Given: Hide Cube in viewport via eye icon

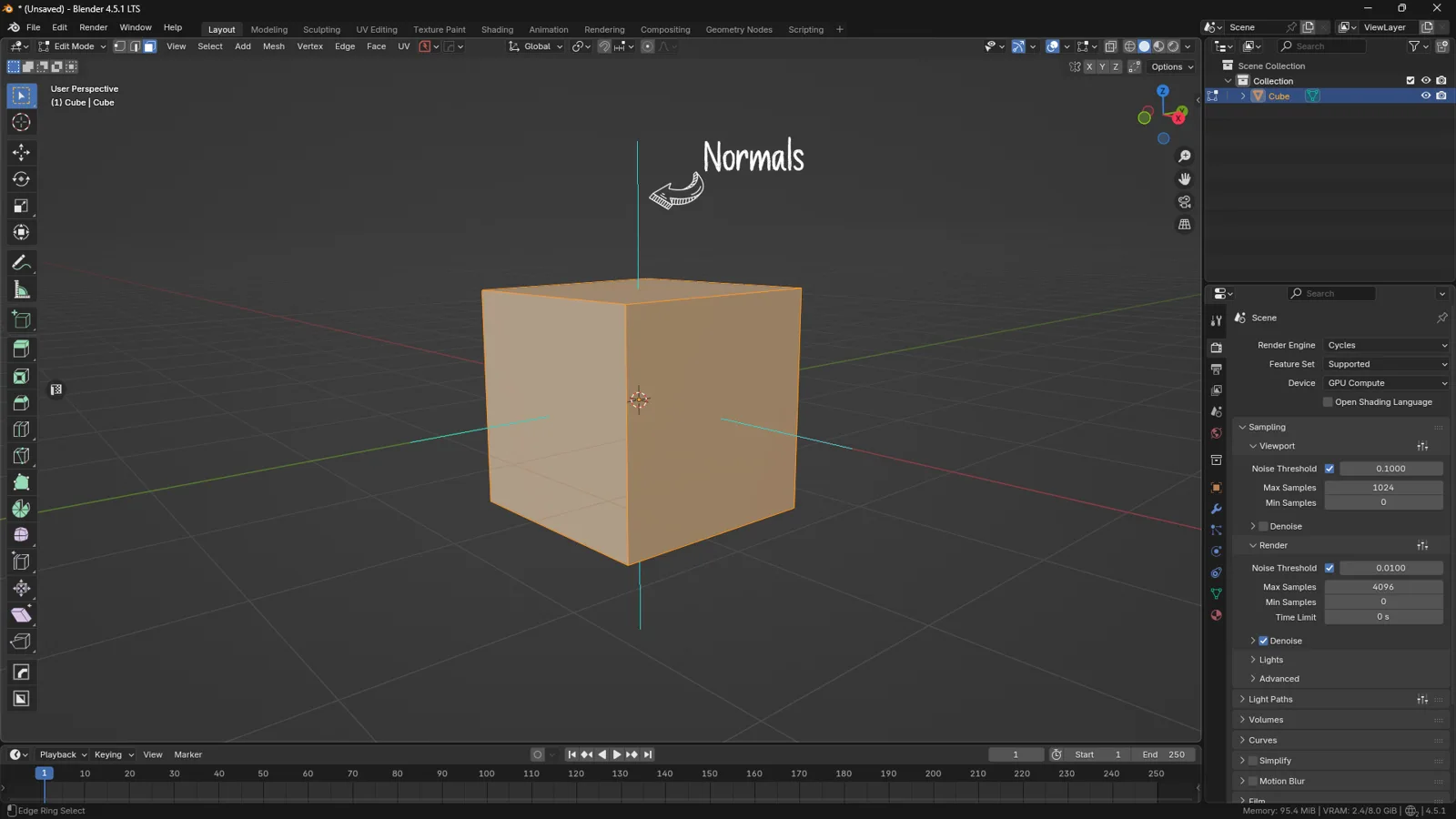Looking at the screenshot, I should tap(1426, 96).
